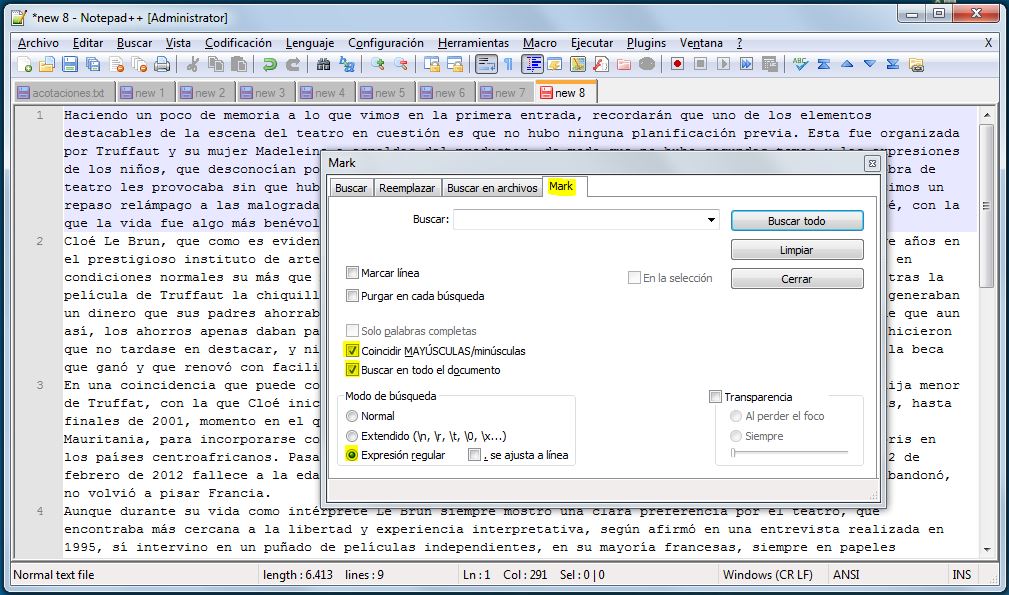Click the Copy toolbar icon

[x=216, y=64]
